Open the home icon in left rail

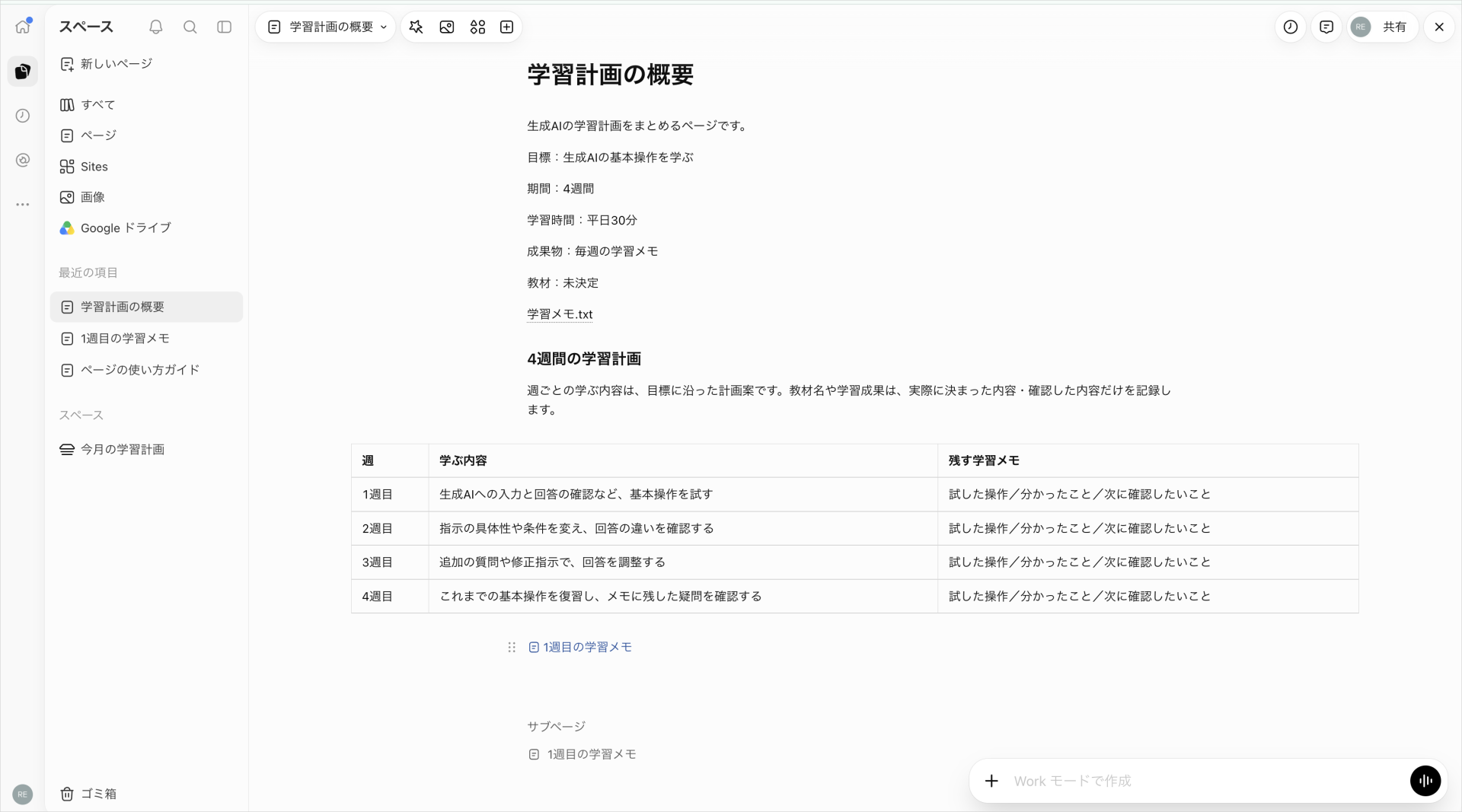tap(23, 27)
